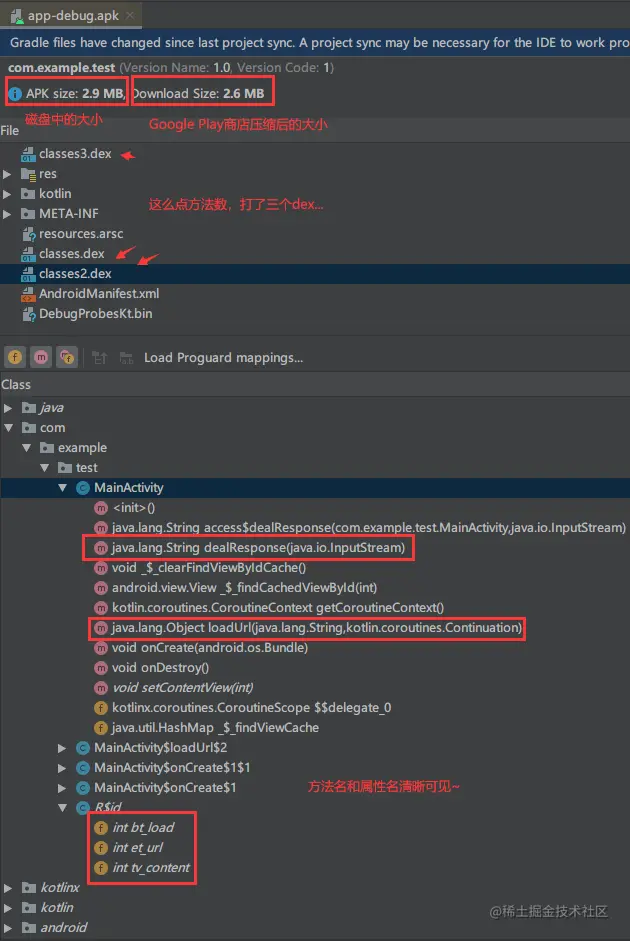Select _$_clearFindViewByIdCache() method
Screen dimensions: 630x941
(209, 567)
